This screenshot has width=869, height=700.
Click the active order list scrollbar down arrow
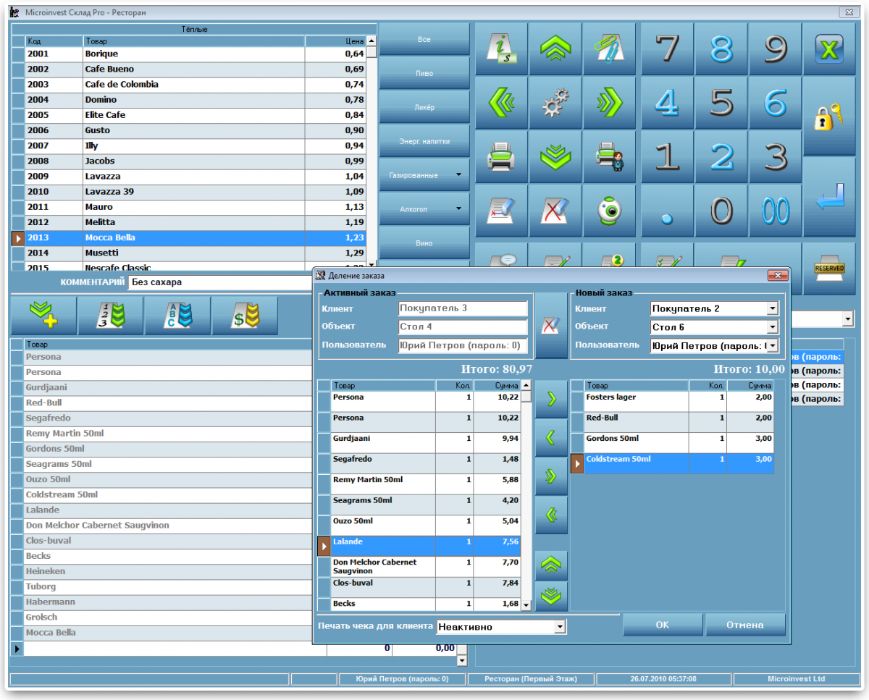526,605
